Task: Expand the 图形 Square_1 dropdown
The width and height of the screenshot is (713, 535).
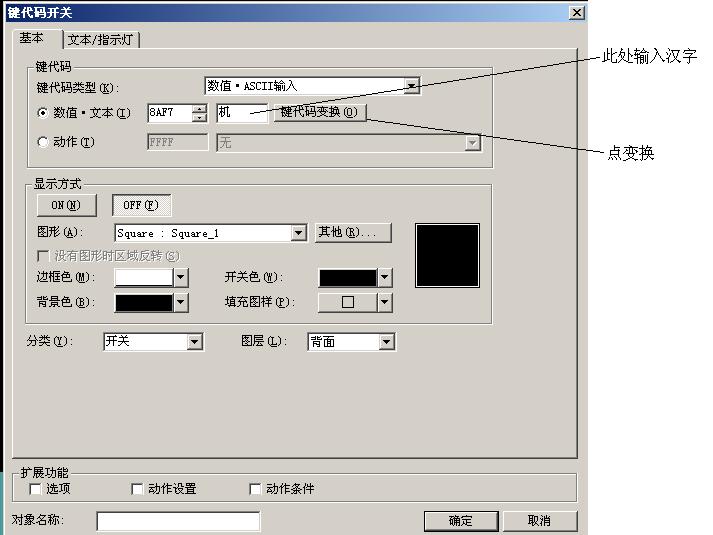Action: tap(298, 233)
